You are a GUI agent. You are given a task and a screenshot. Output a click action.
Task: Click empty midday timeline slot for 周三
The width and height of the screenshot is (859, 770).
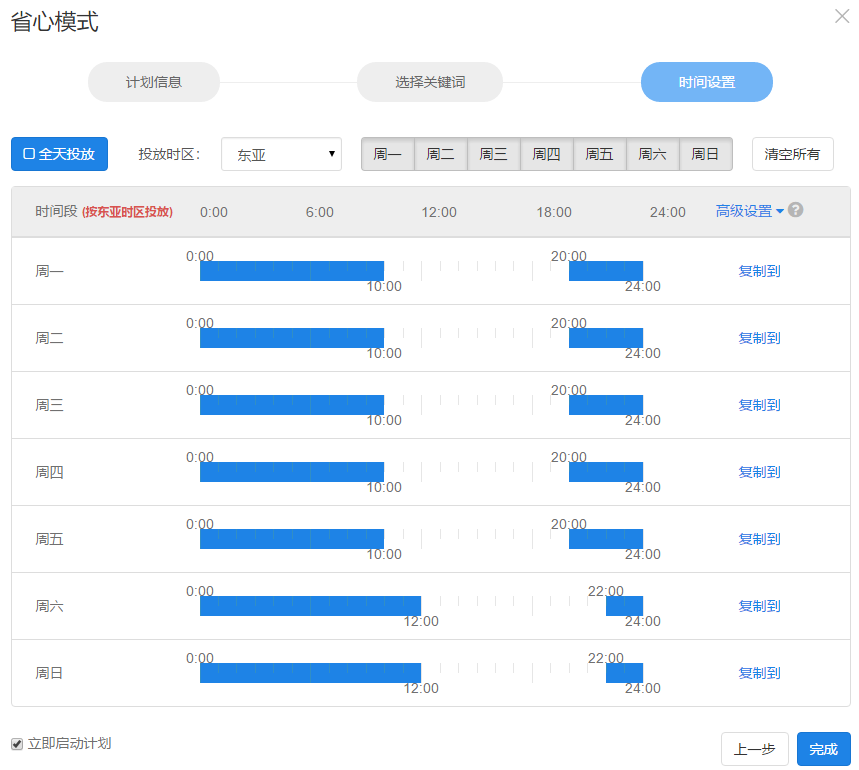(475, 405)
